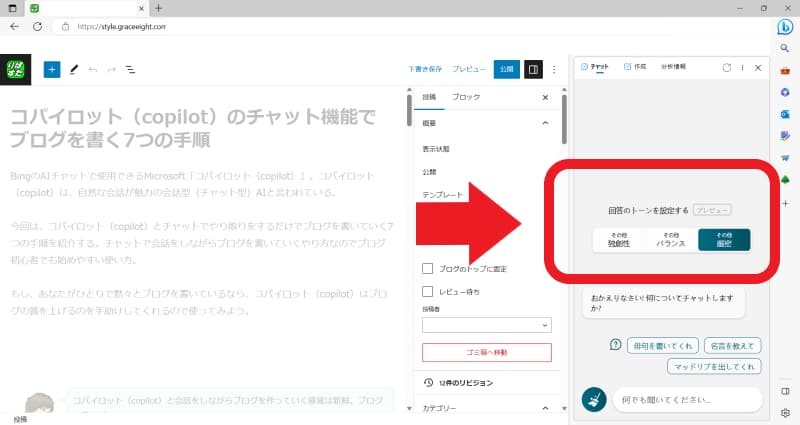The width and height of the screenshot is (800, 425).
Task: Open Bing sidebar more options menu
Action: coord(742,67)
